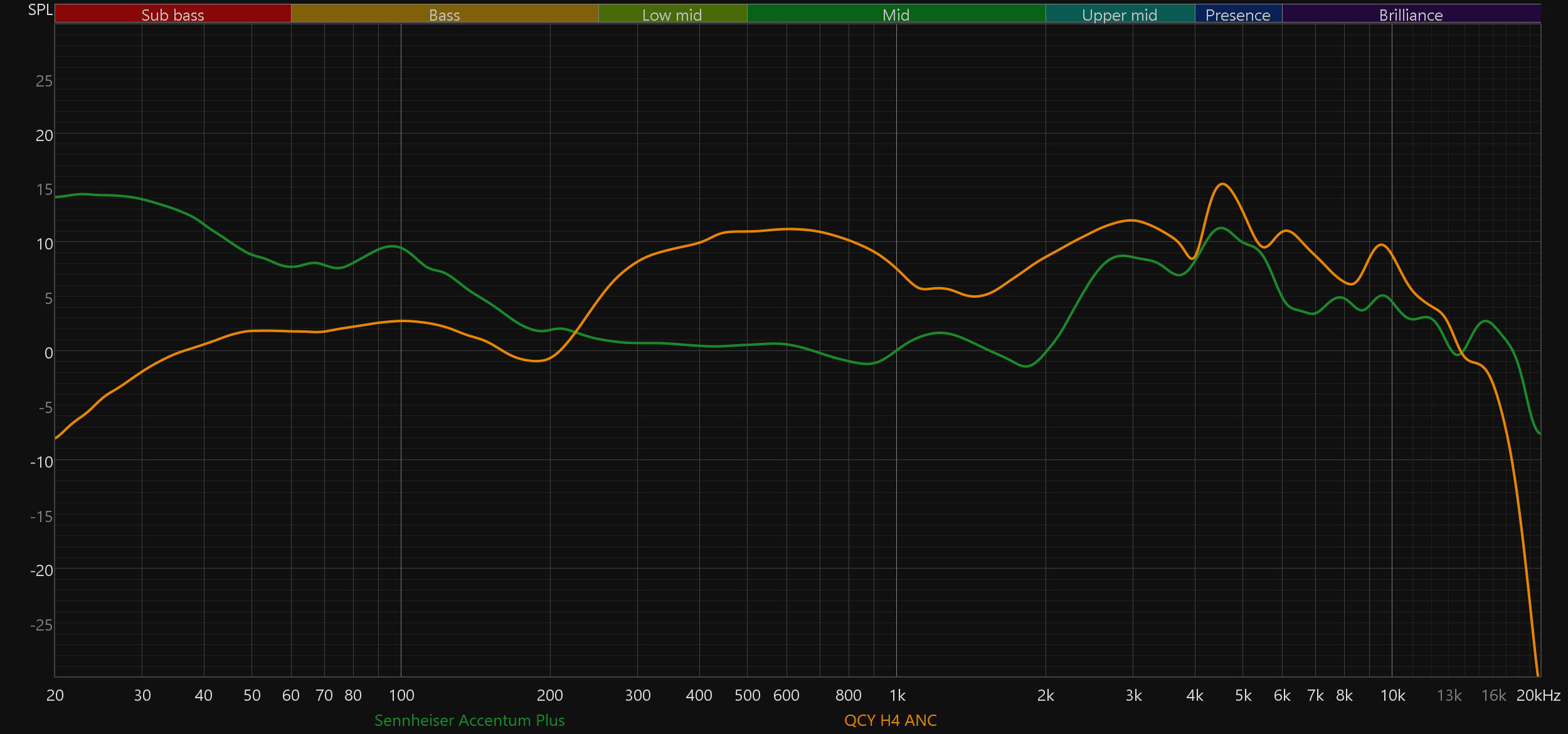Click the 10k frequency axis label
Screen dimensions: 1568x734
[x=1392, y=695]
